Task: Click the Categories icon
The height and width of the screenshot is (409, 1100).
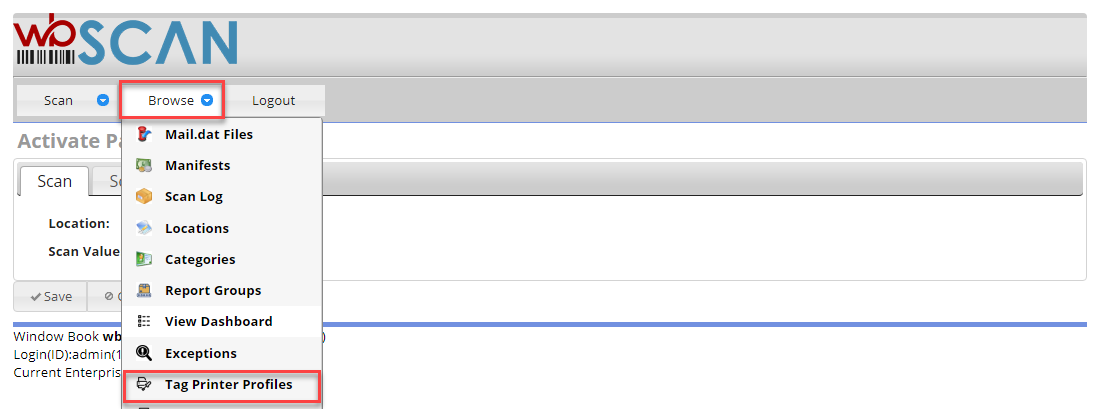Action: (144, 259)
